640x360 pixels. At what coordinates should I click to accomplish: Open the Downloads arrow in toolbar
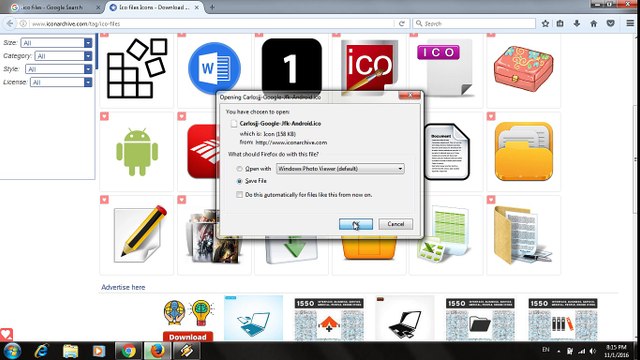click(x=577, y=24)
